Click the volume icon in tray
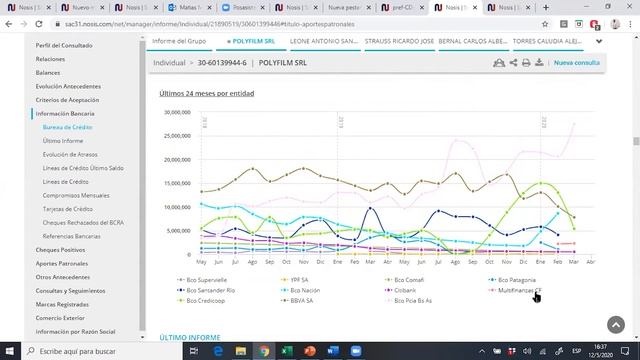The width and height of the screenshot is (640, 360). 527,351
